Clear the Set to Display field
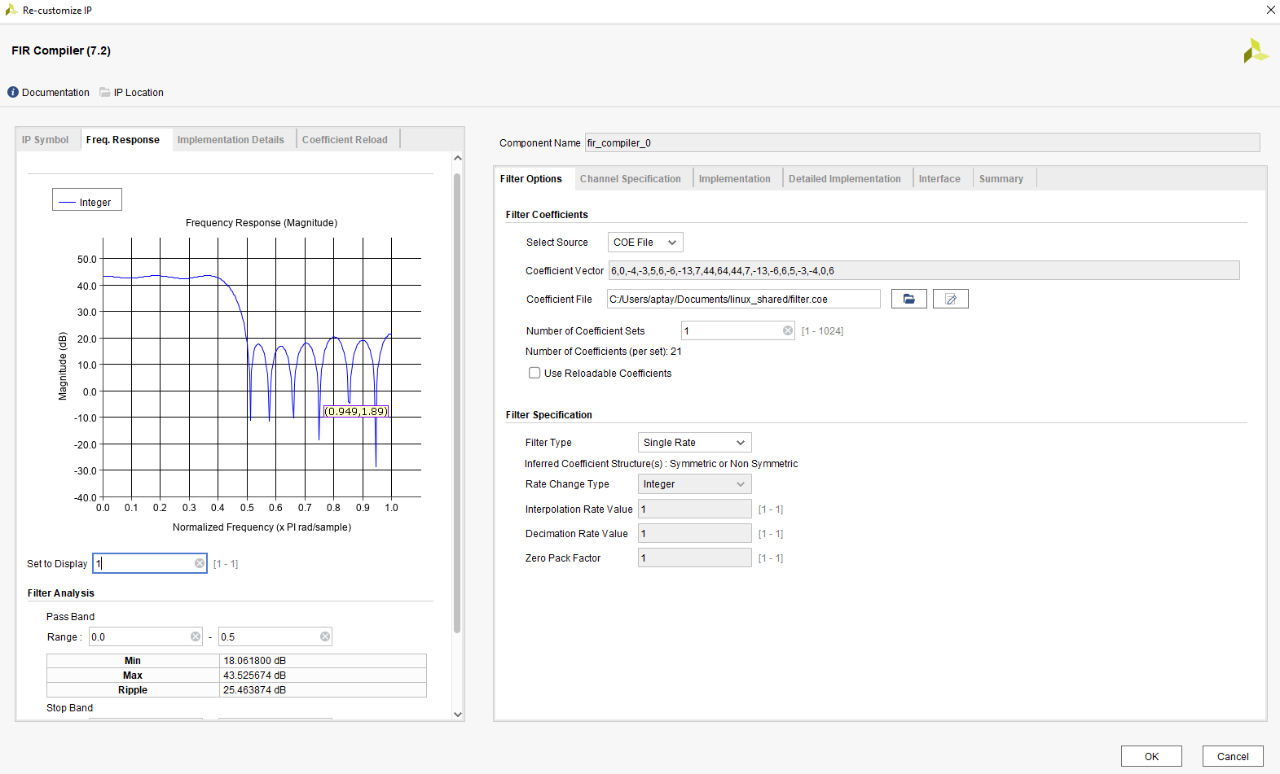This screenshot has height=774, width=1280. 199,563
